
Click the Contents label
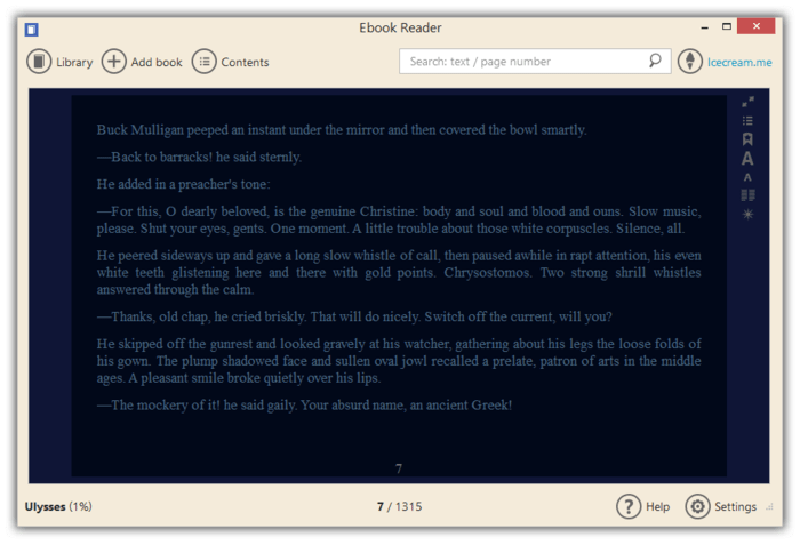click(245, 62)
